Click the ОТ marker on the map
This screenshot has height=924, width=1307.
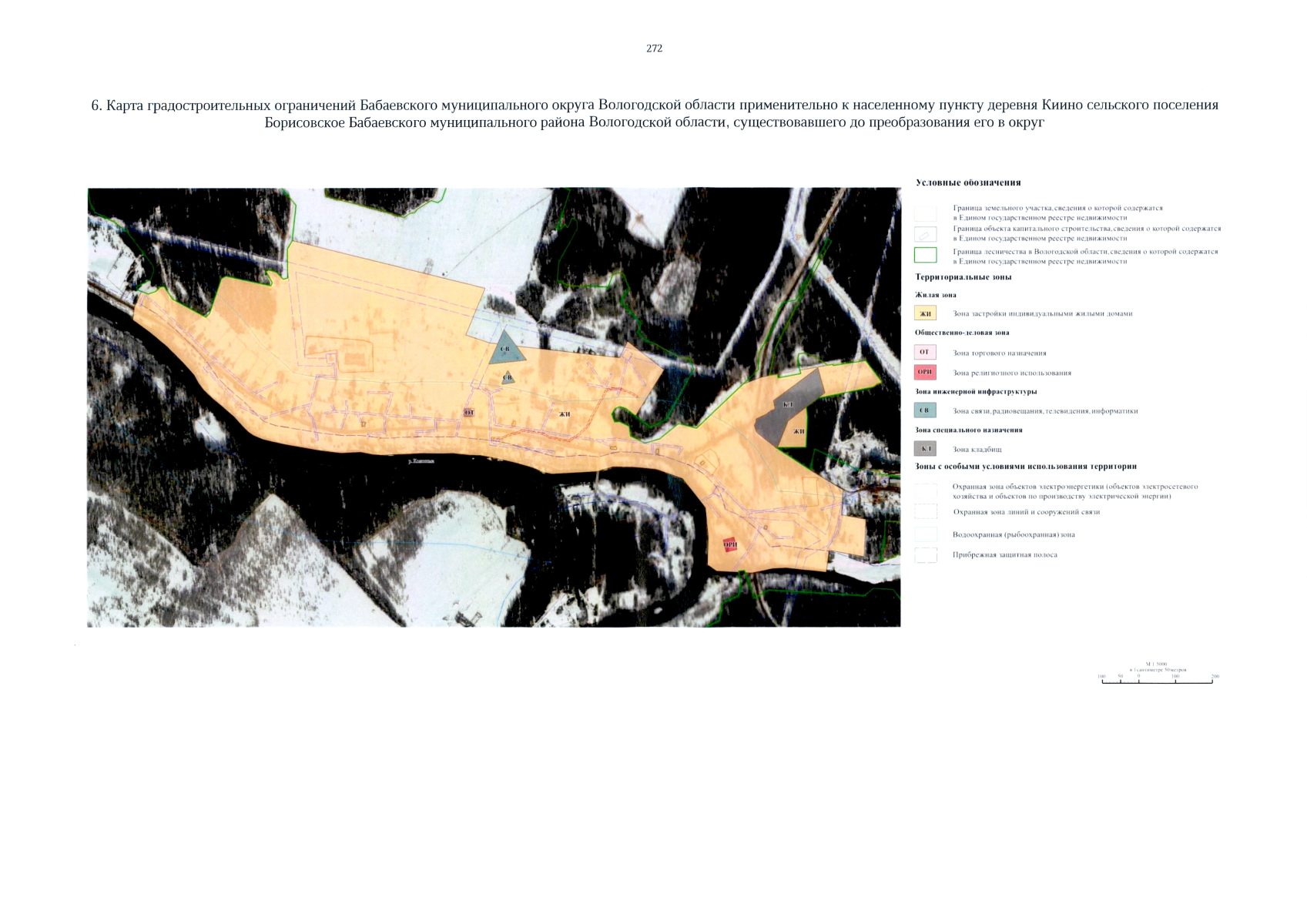[x=469, y=413]
